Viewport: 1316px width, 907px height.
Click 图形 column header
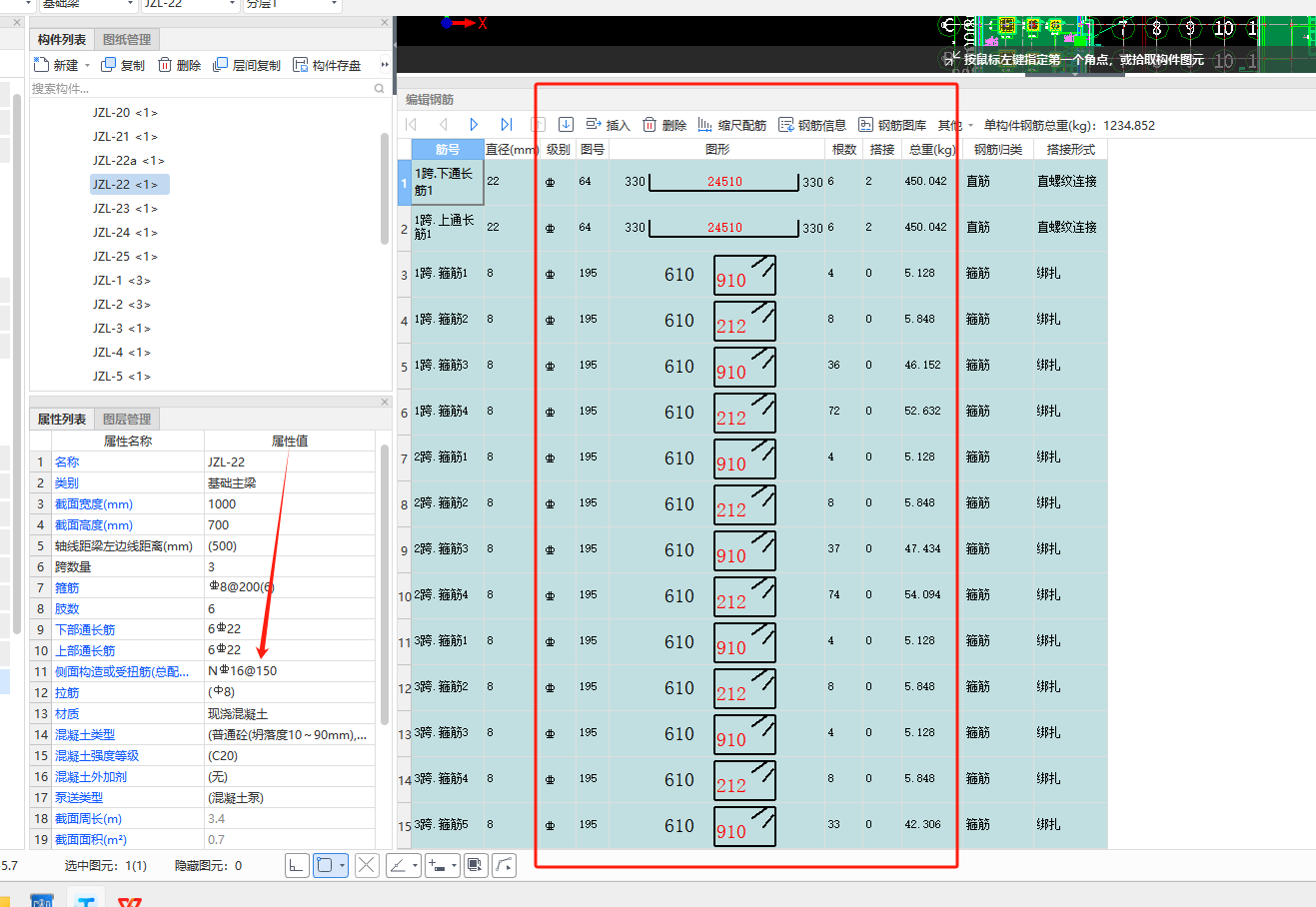pyautogui.click(x=717, y=150)
